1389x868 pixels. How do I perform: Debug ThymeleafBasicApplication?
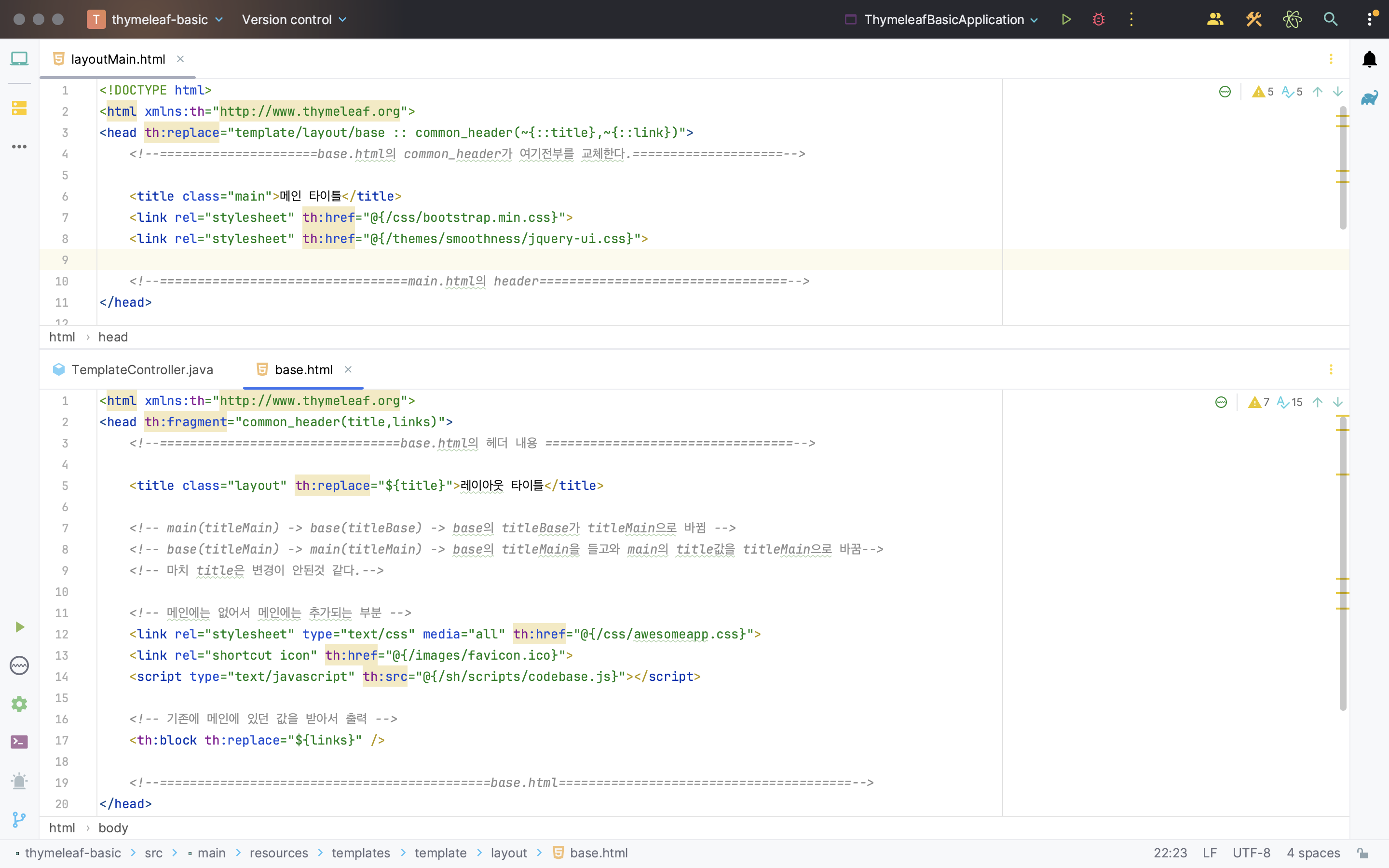pos(1099,19)
